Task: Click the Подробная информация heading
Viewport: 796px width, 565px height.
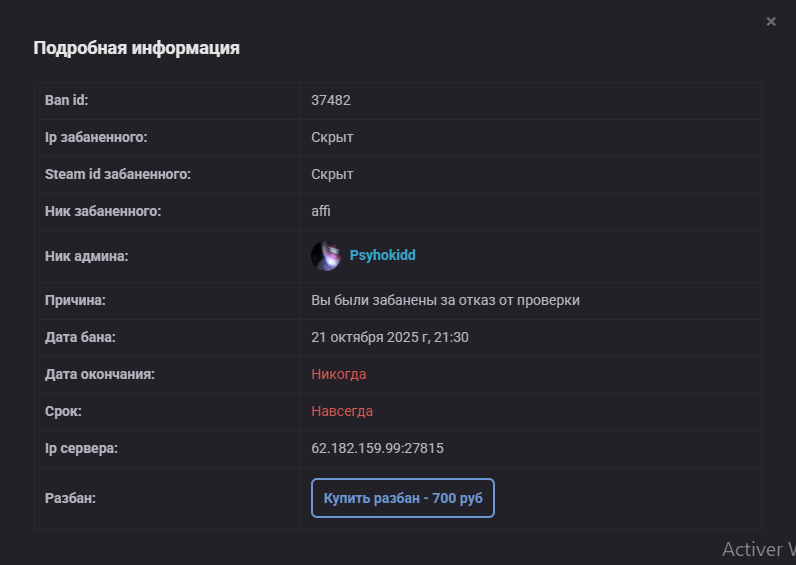Action: [x=136, y=48]
